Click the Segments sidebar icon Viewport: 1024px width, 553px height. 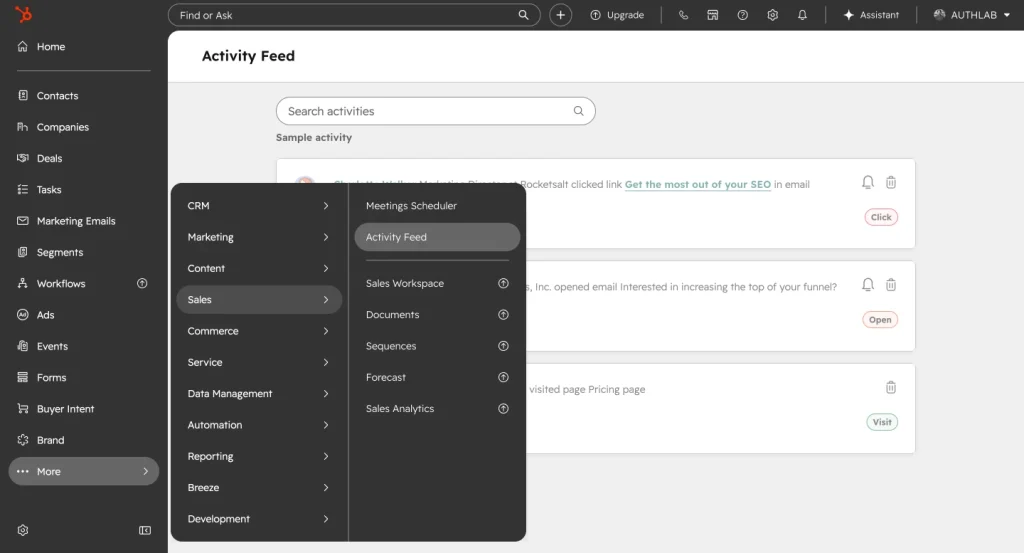(23, 252)
